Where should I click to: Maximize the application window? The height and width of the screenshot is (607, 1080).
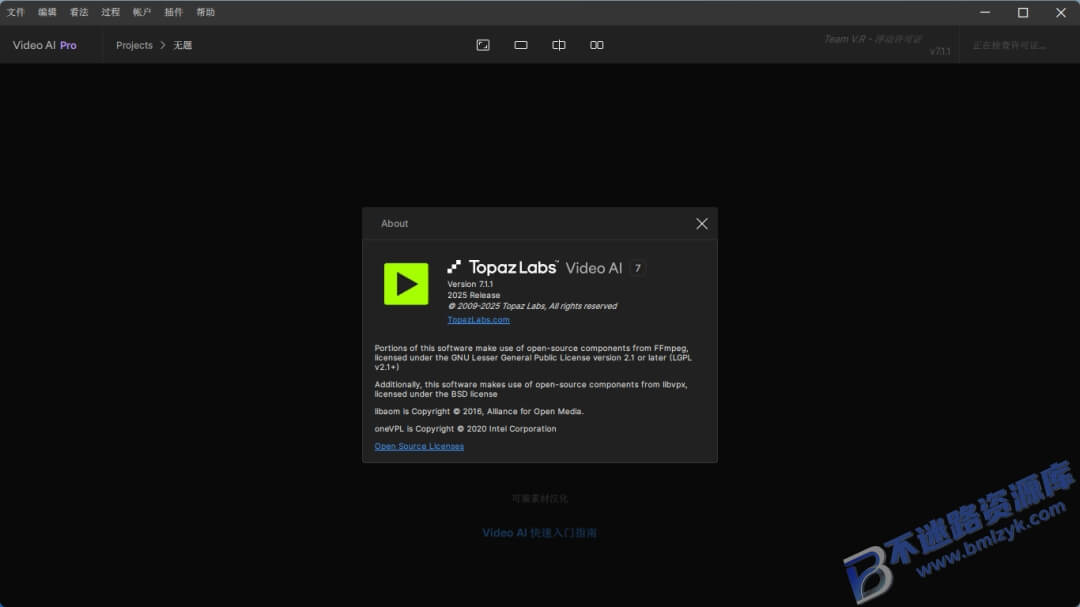(x=1023, y=12)
